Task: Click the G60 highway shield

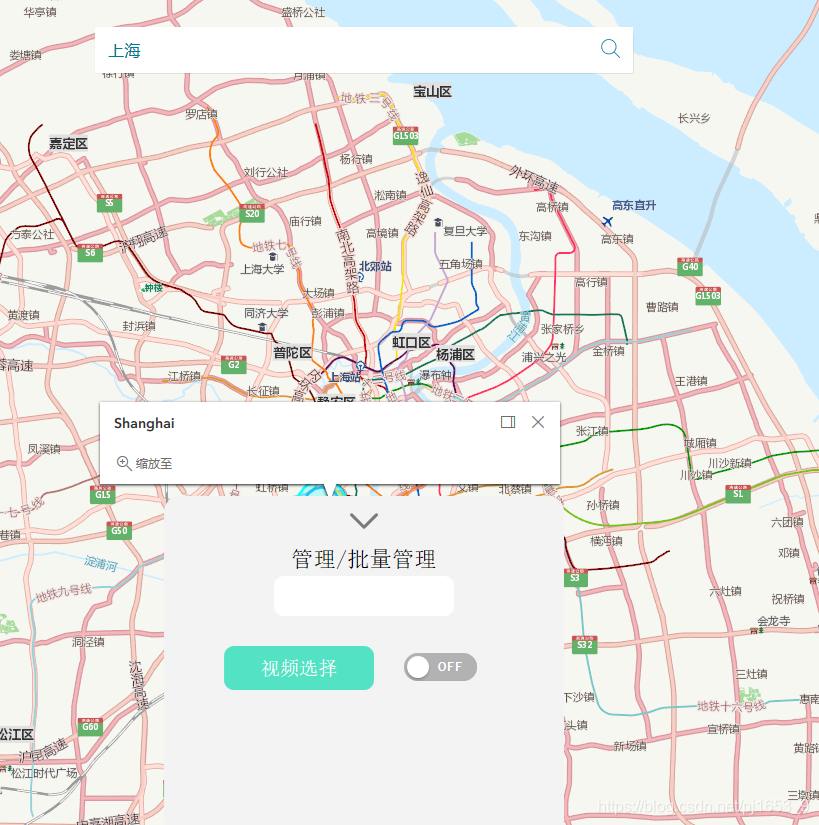Action: click(90, 727)
